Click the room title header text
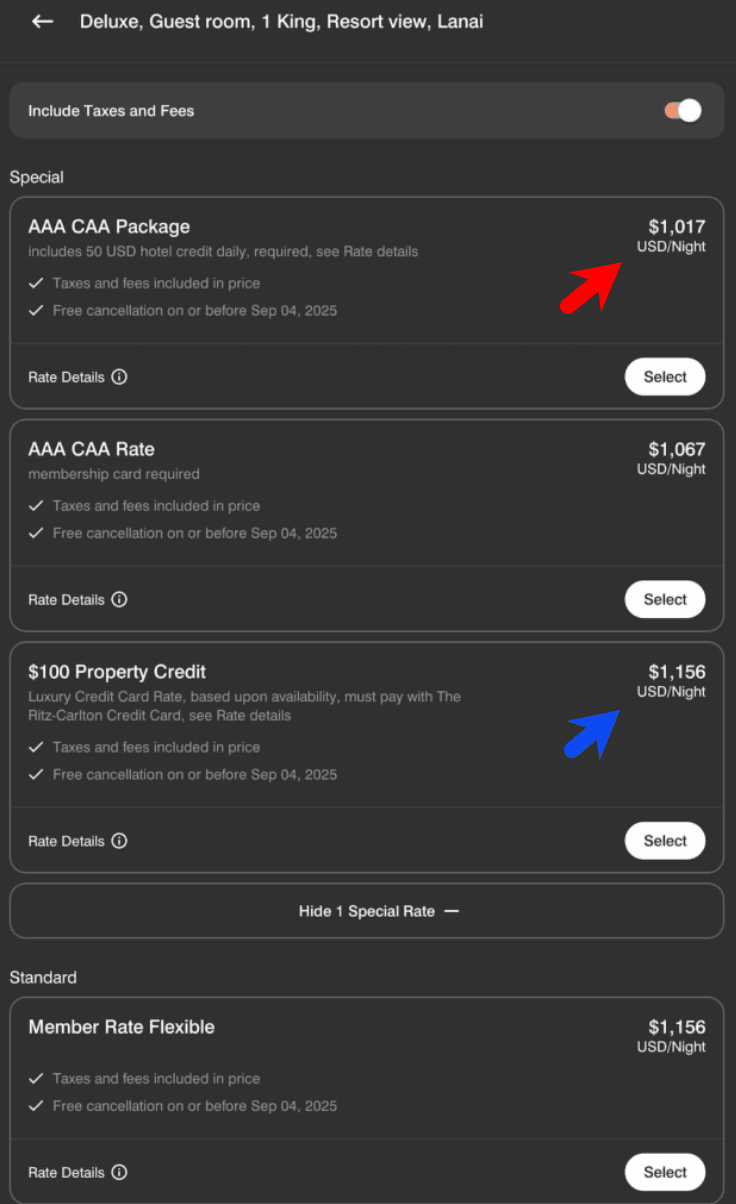 click(281, 21)
